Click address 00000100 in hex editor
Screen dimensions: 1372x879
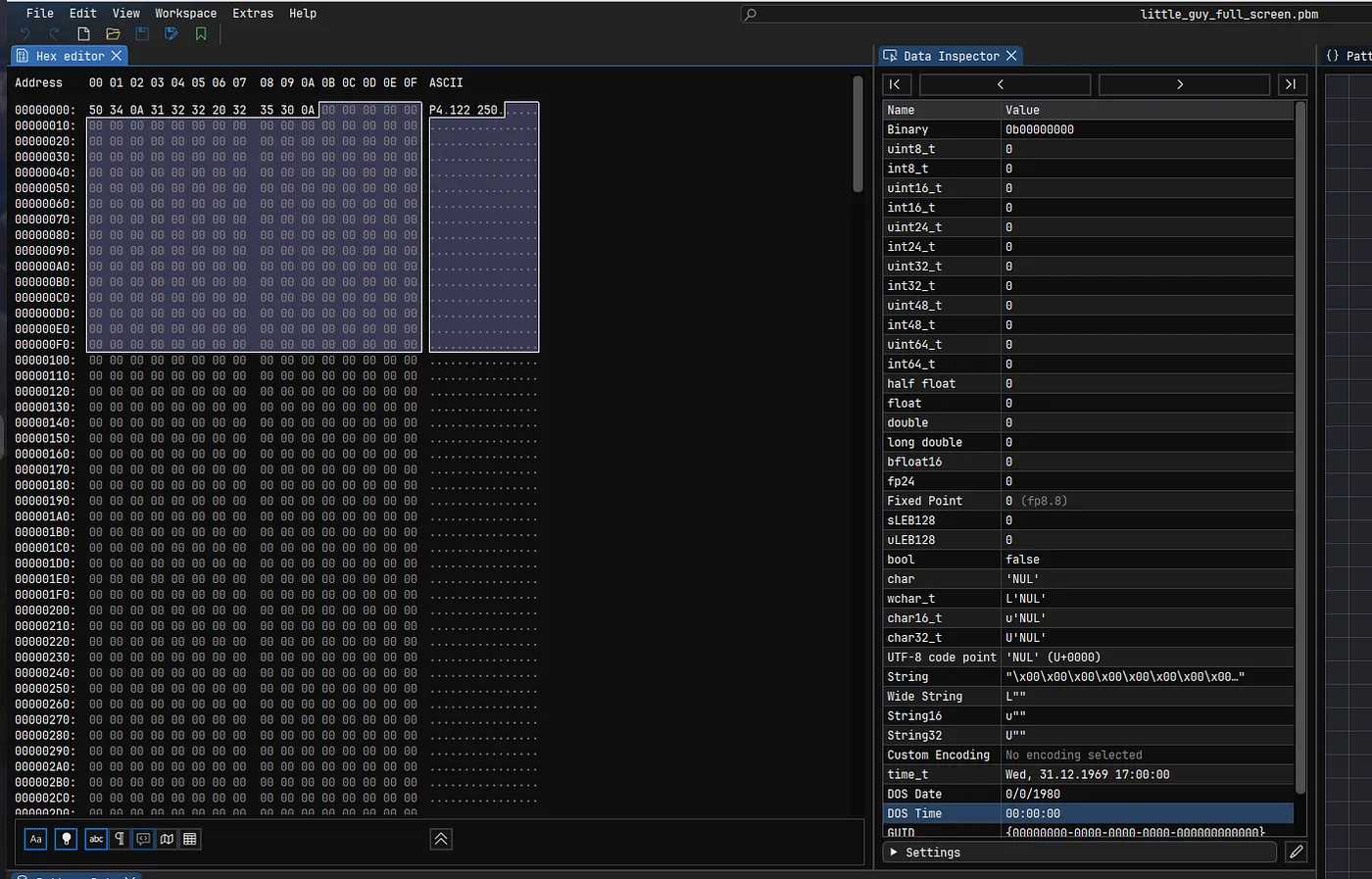[x=45, y=361]
